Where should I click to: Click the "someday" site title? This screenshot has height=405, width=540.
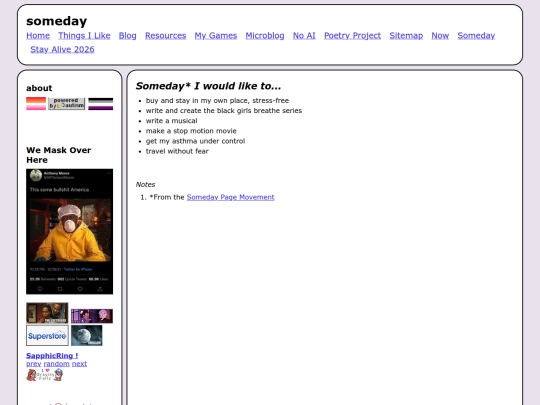pyautogui.click(x=56, y=21)
